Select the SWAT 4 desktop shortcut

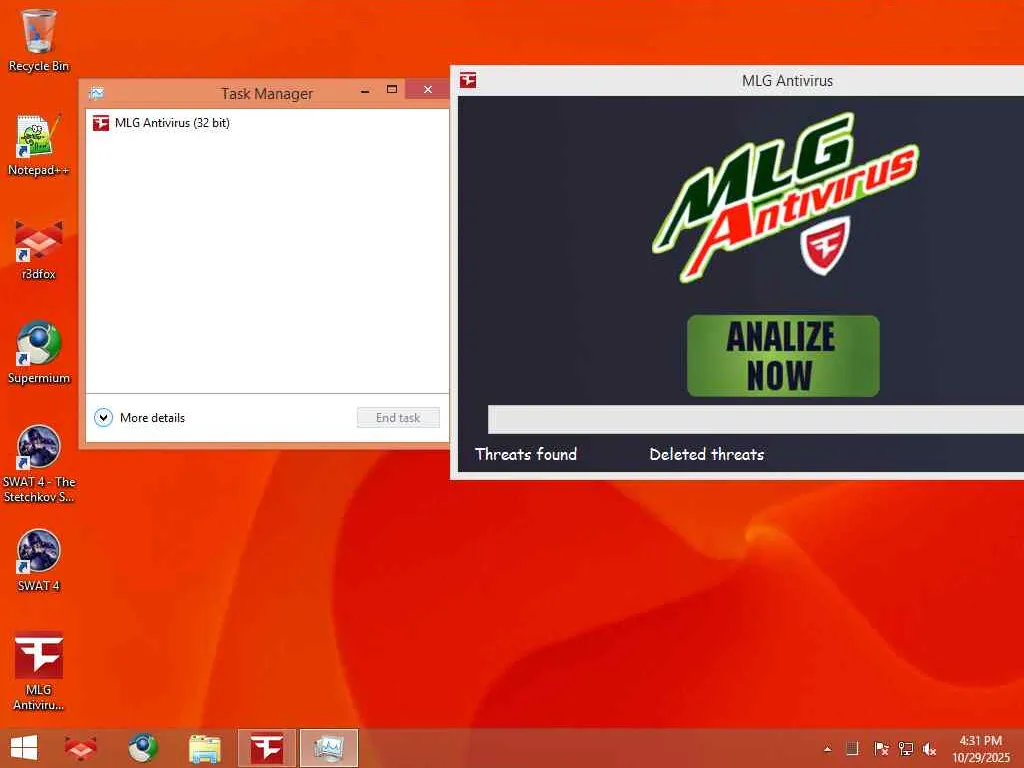[x=39, y=560]
